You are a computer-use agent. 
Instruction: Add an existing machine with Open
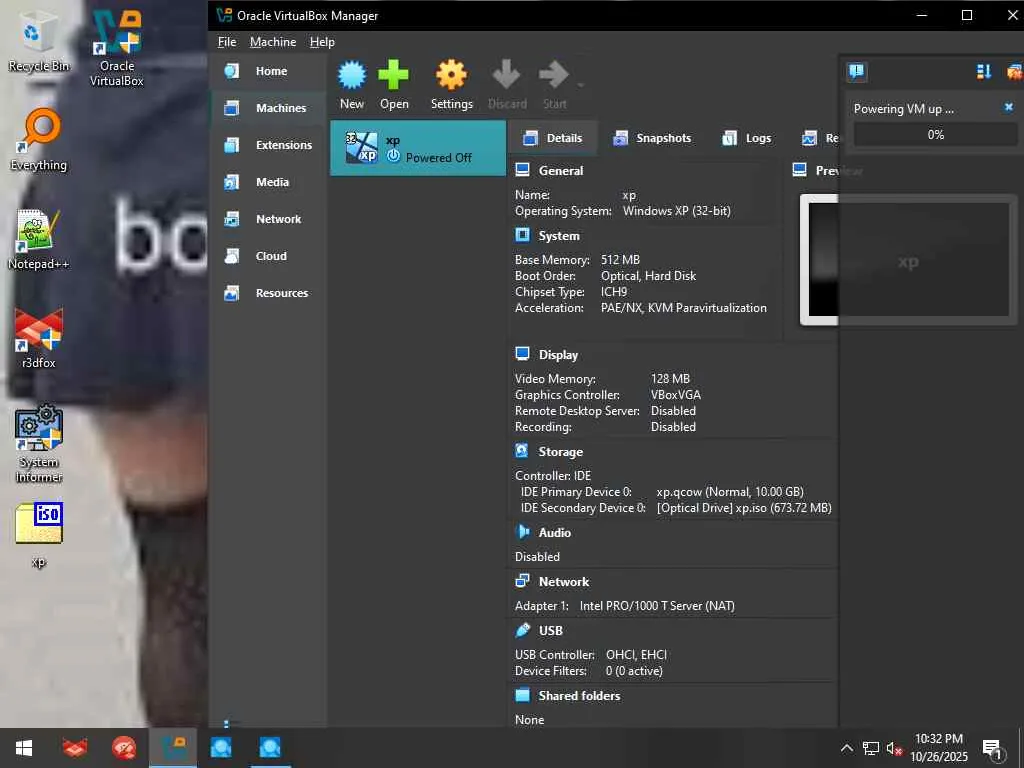394,85
